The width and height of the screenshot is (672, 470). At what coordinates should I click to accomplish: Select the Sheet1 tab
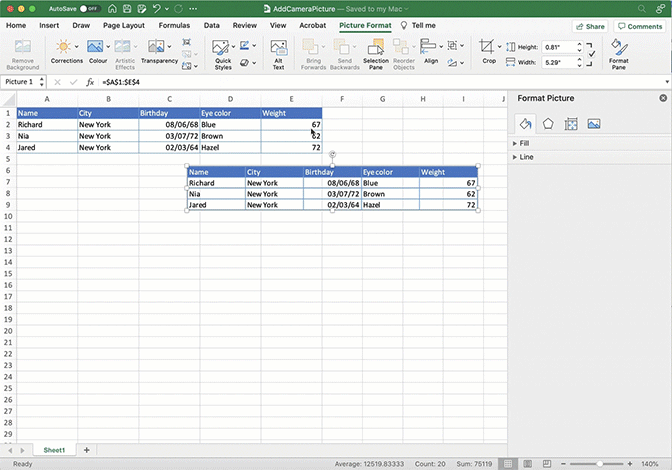(54, 450)
